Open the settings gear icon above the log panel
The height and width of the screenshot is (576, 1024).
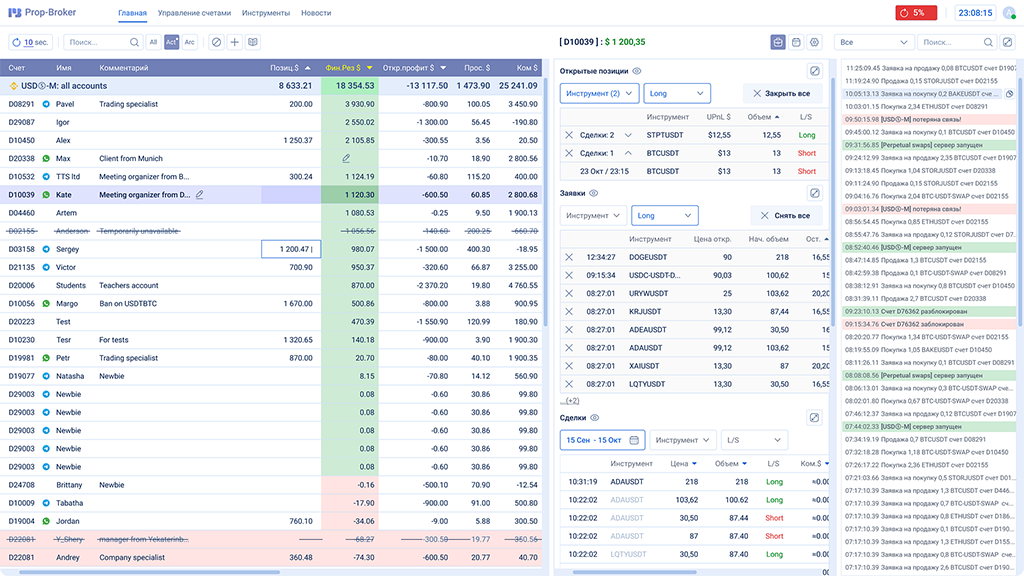pos(816,42)
